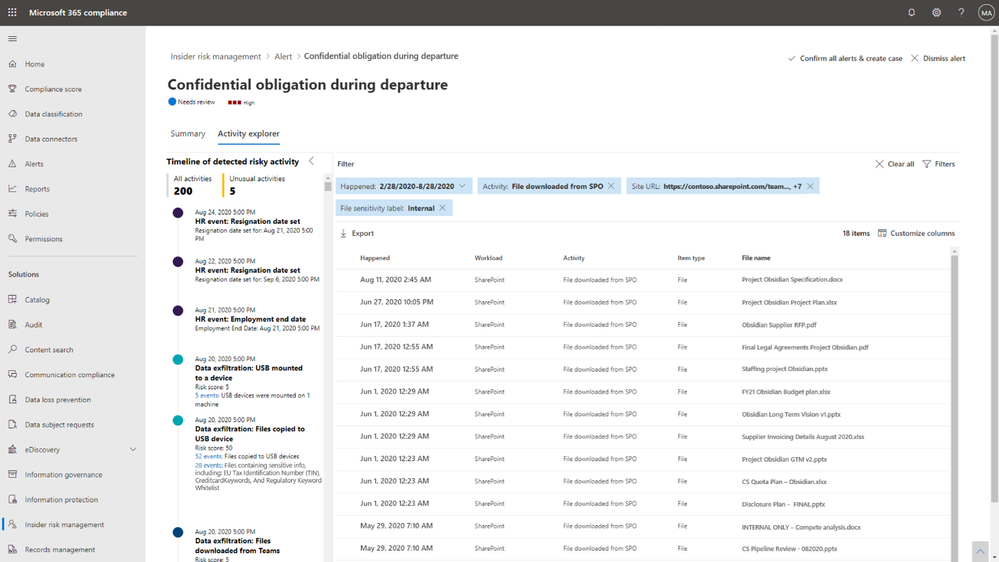Open Alerts in the sidebar
Screen dimensions: 999x562
[34, 164]
